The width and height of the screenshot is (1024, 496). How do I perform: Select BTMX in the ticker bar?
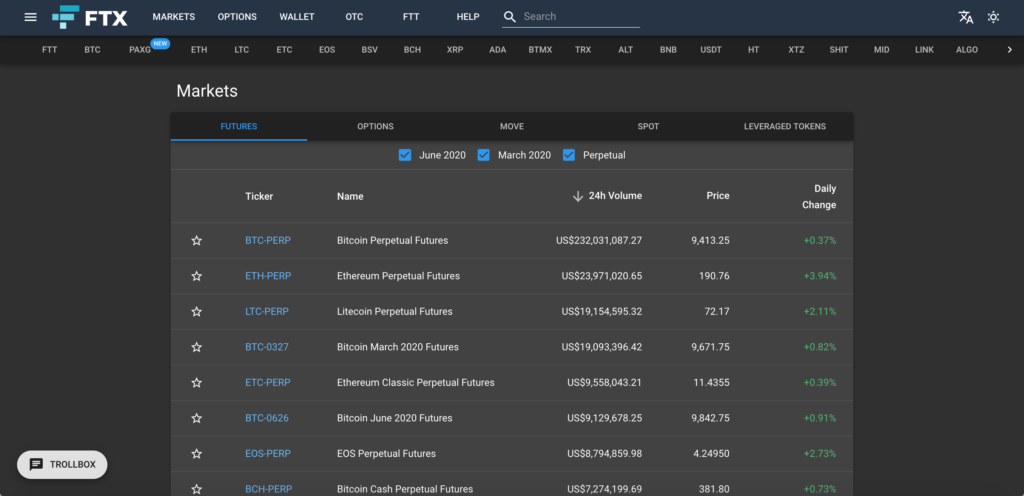point(541,50)
